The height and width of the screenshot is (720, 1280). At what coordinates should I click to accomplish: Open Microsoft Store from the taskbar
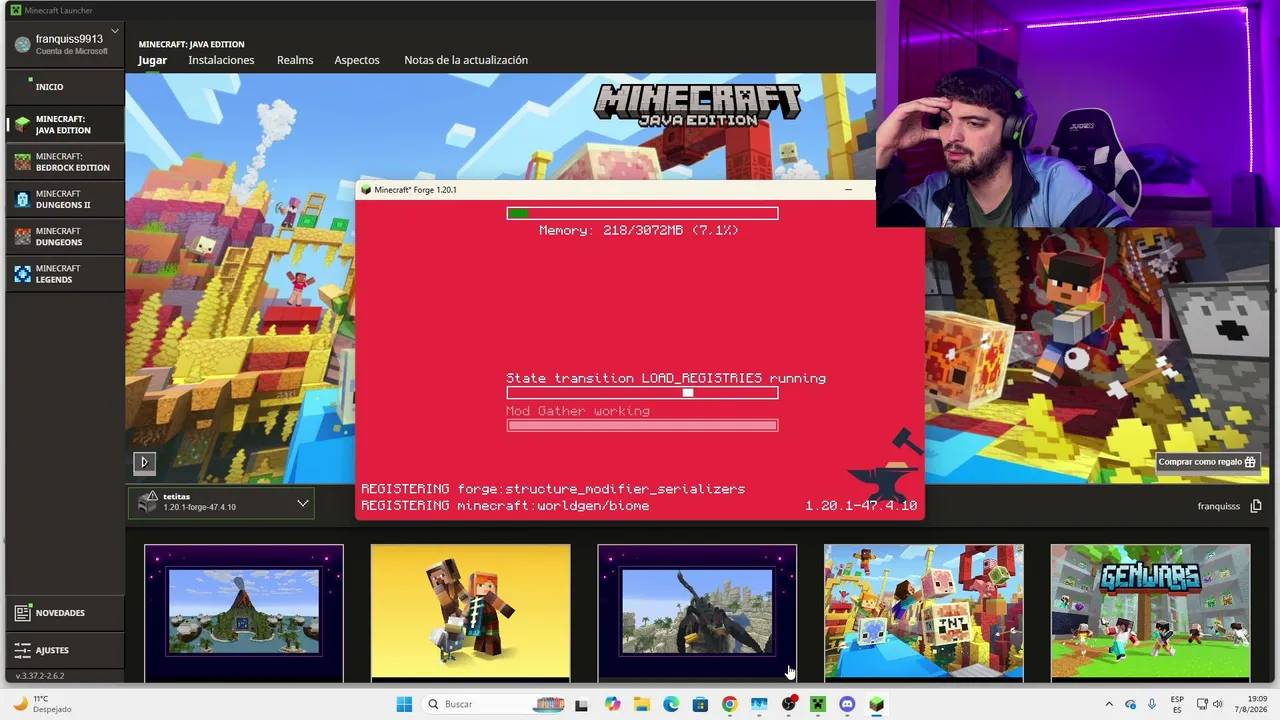pos(700,704)
